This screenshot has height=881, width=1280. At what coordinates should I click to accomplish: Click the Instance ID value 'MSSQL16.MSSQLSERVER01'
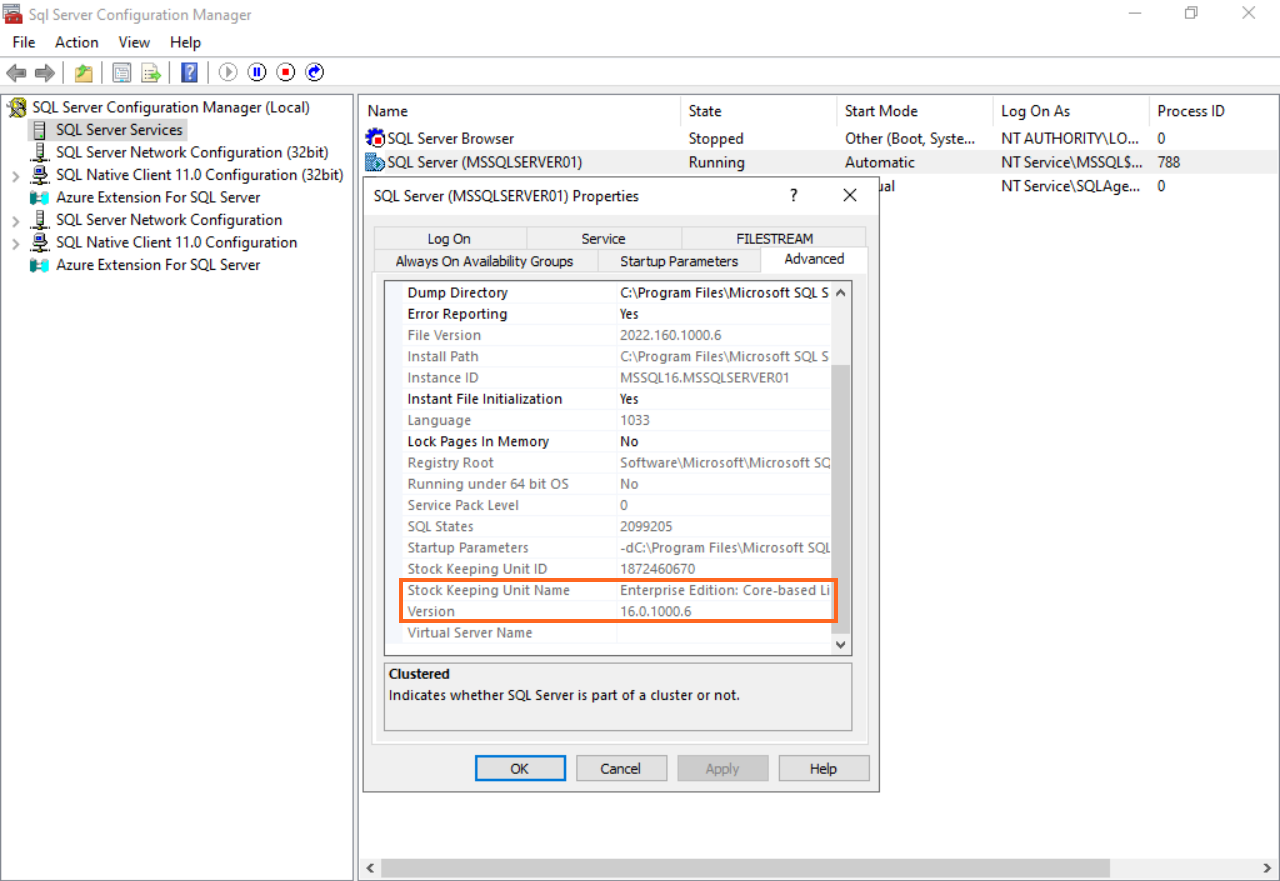(x=705, y=378)
